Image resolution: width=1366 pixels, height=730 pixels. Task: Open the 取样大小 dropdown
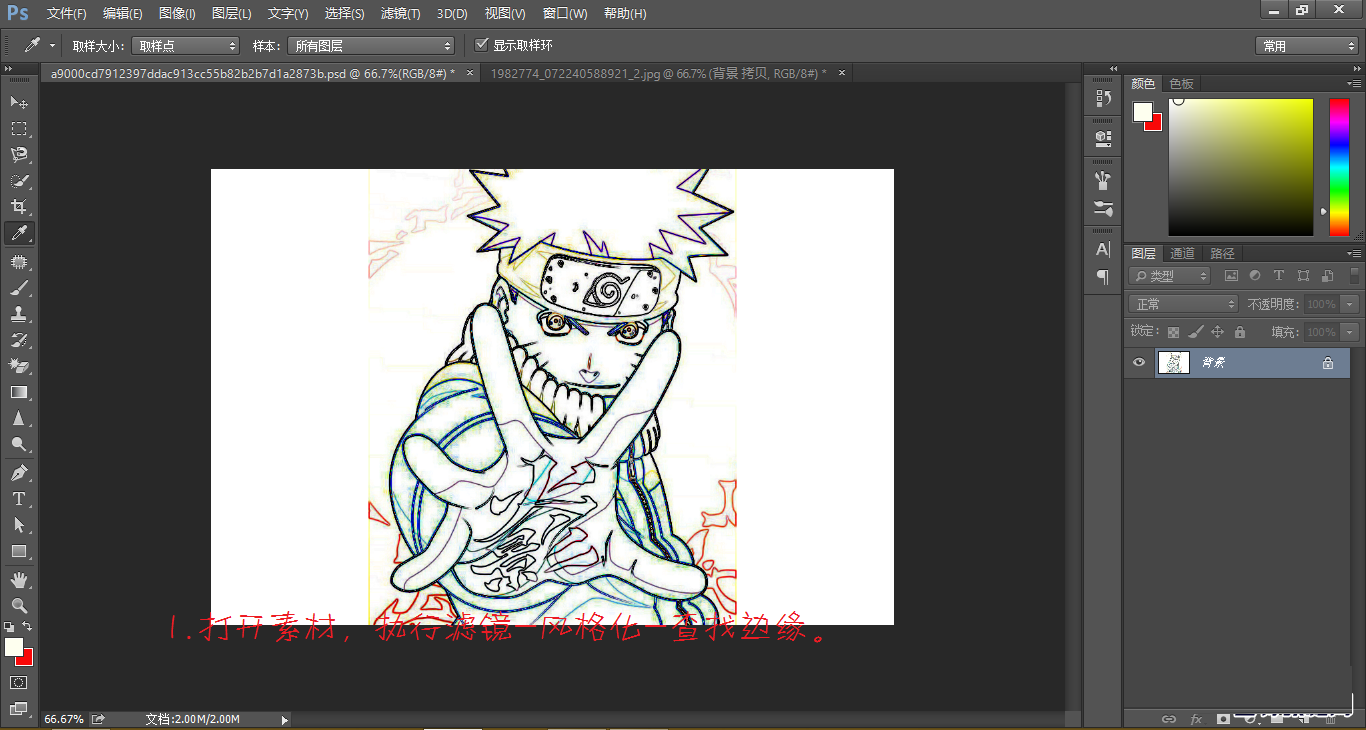[186, 45]
